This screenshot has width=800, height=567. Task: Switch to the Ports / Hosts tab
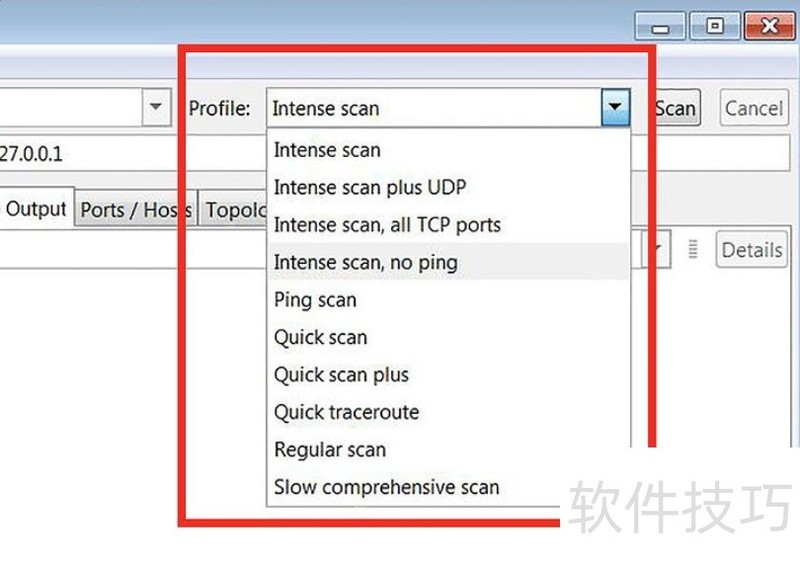(x=136, y=209)
